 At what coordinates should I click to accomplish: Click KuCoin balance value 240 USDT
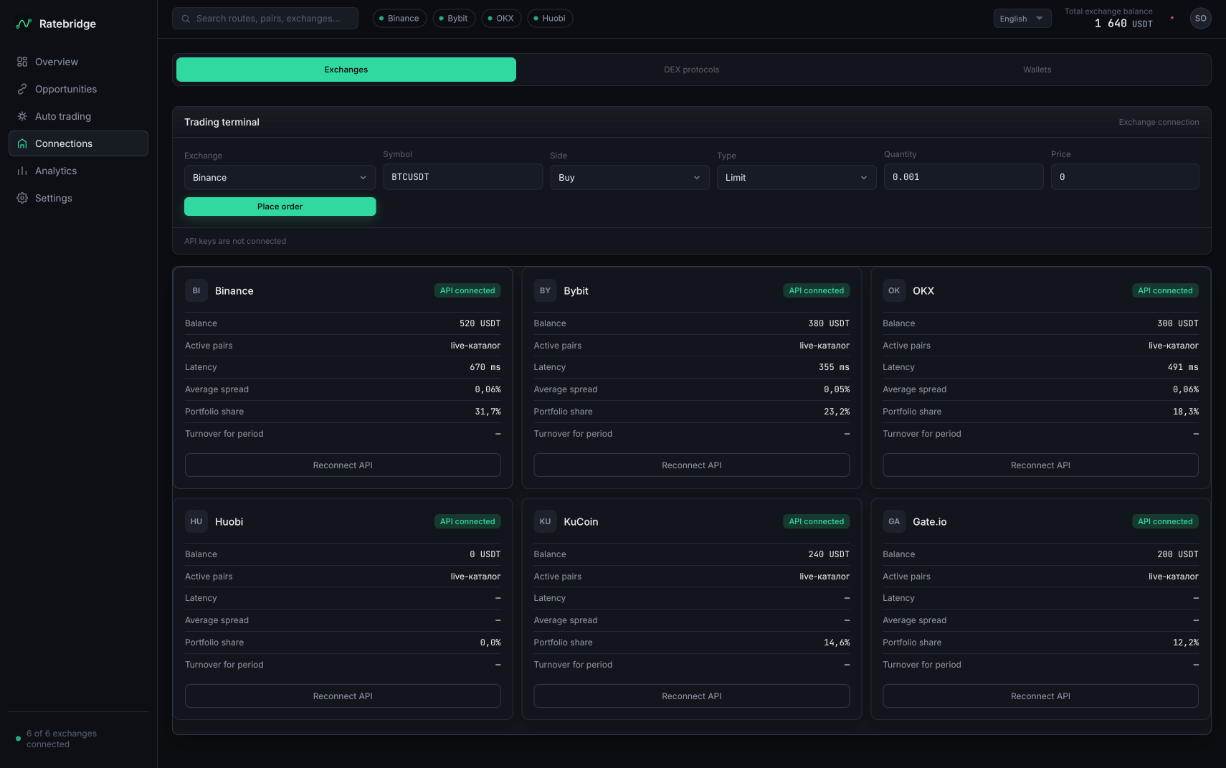click(x=829, y=554)
